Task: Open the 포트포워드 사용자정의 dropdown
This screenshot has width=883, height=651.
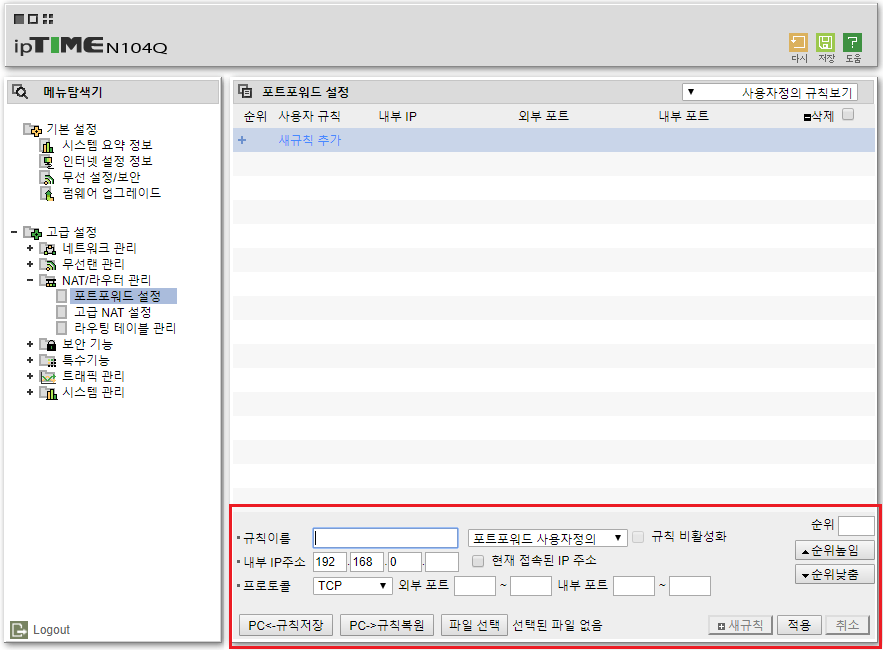Action: (547, 538)
